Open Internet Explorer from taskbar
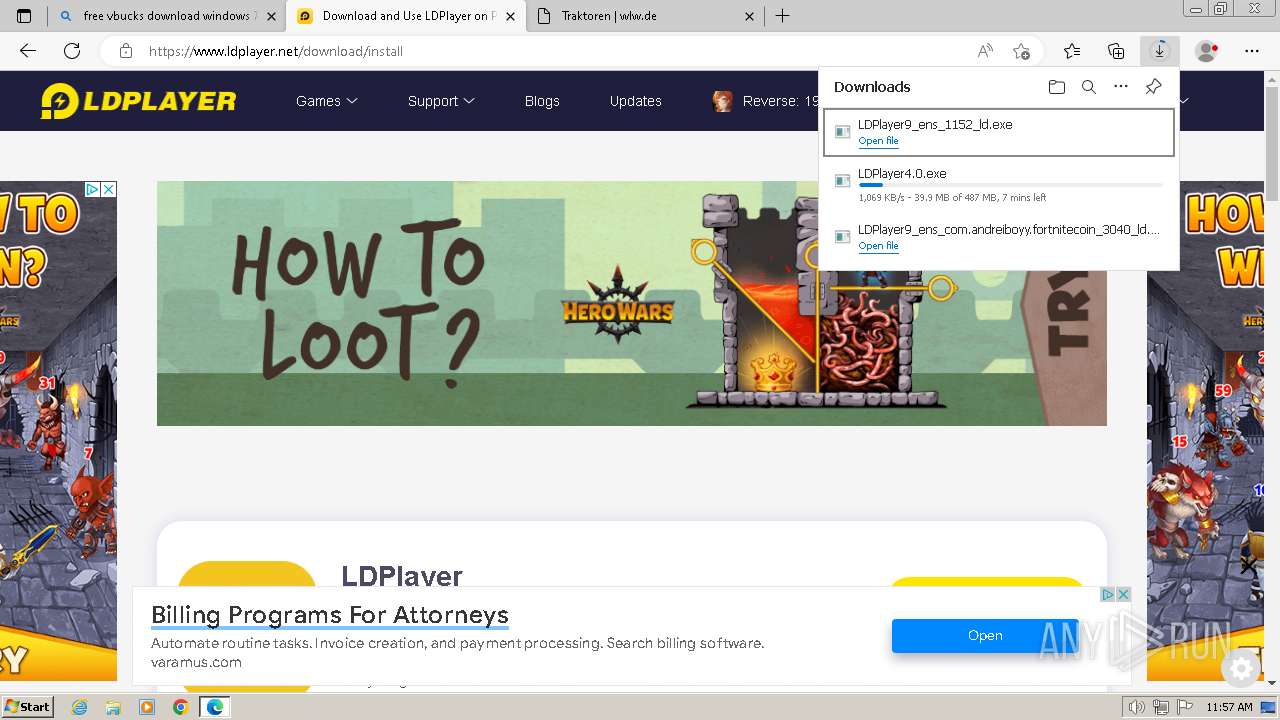Screen dimensions: 1280x720 pos(80,707)
